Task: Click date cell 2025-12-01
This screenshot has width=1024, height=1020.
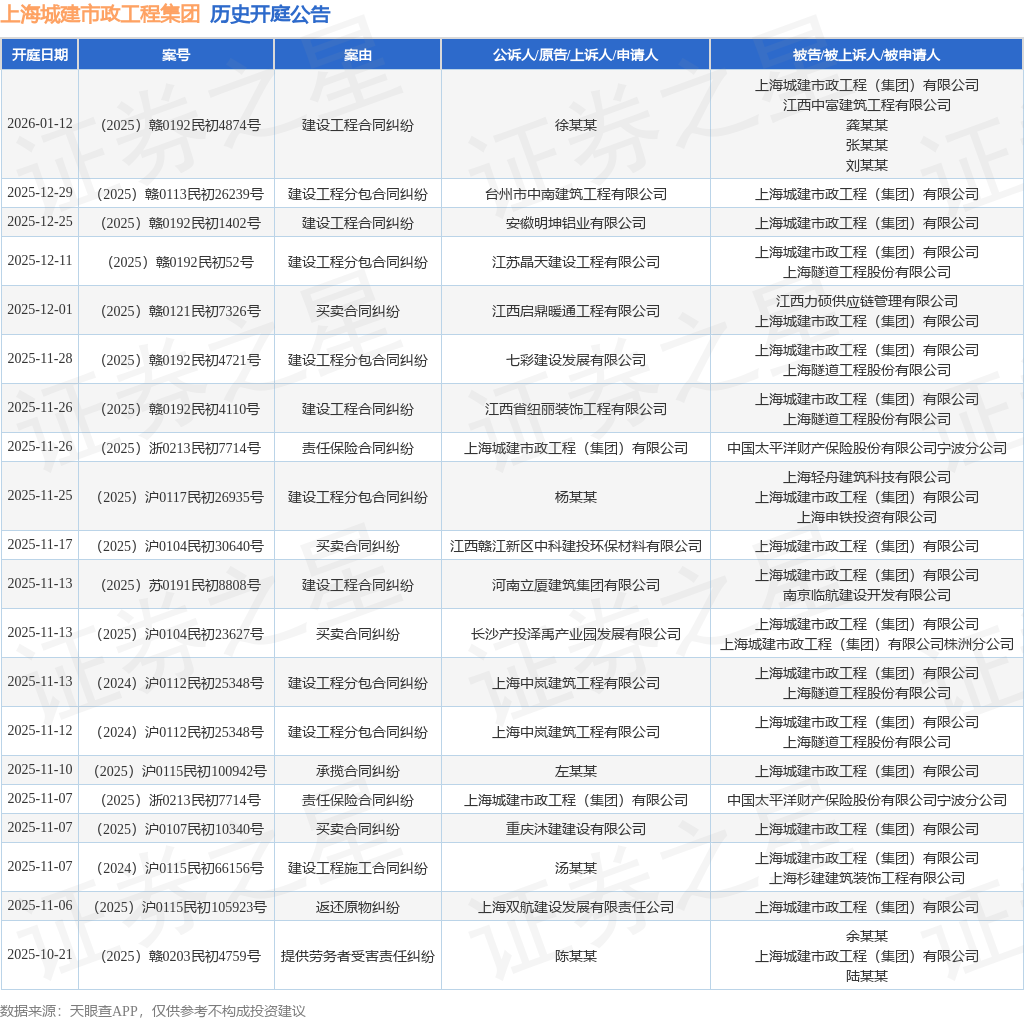Action: pyautogui.click(x=40, y=310)
